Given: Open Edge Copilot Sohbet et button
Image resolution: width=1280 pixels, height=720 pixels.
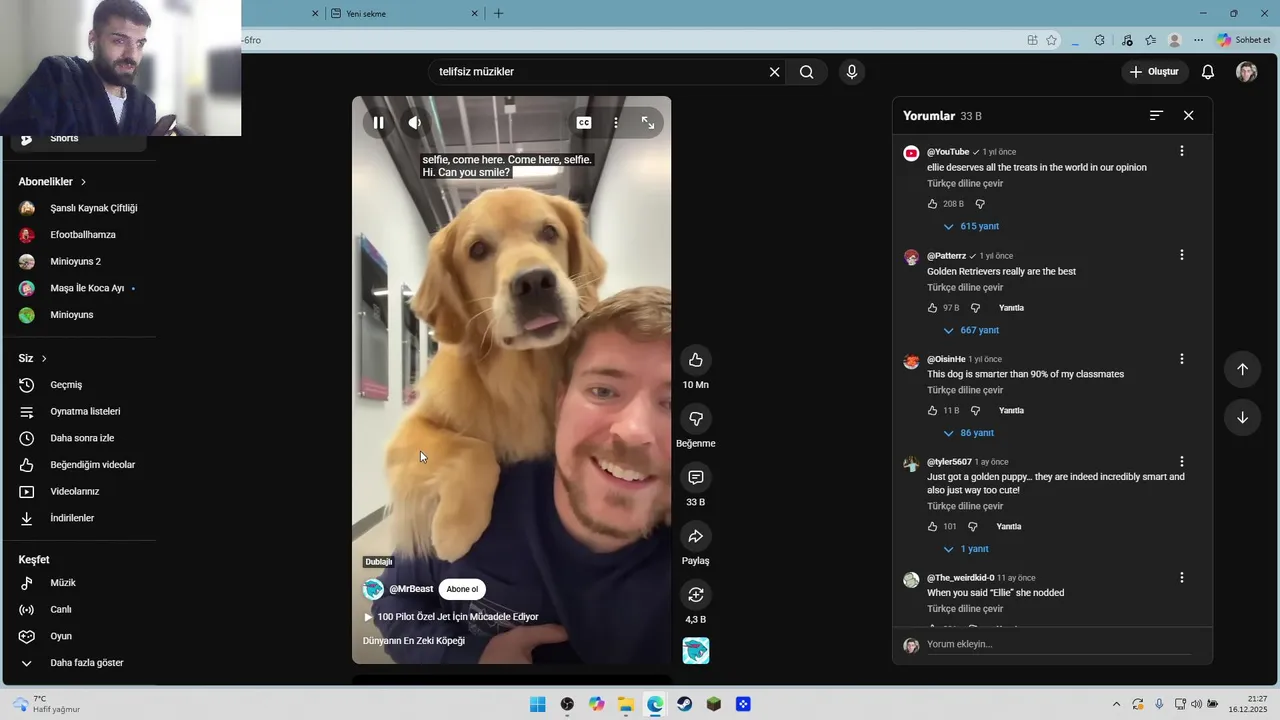Looking at the screenshot, I should coord(1243,40).
